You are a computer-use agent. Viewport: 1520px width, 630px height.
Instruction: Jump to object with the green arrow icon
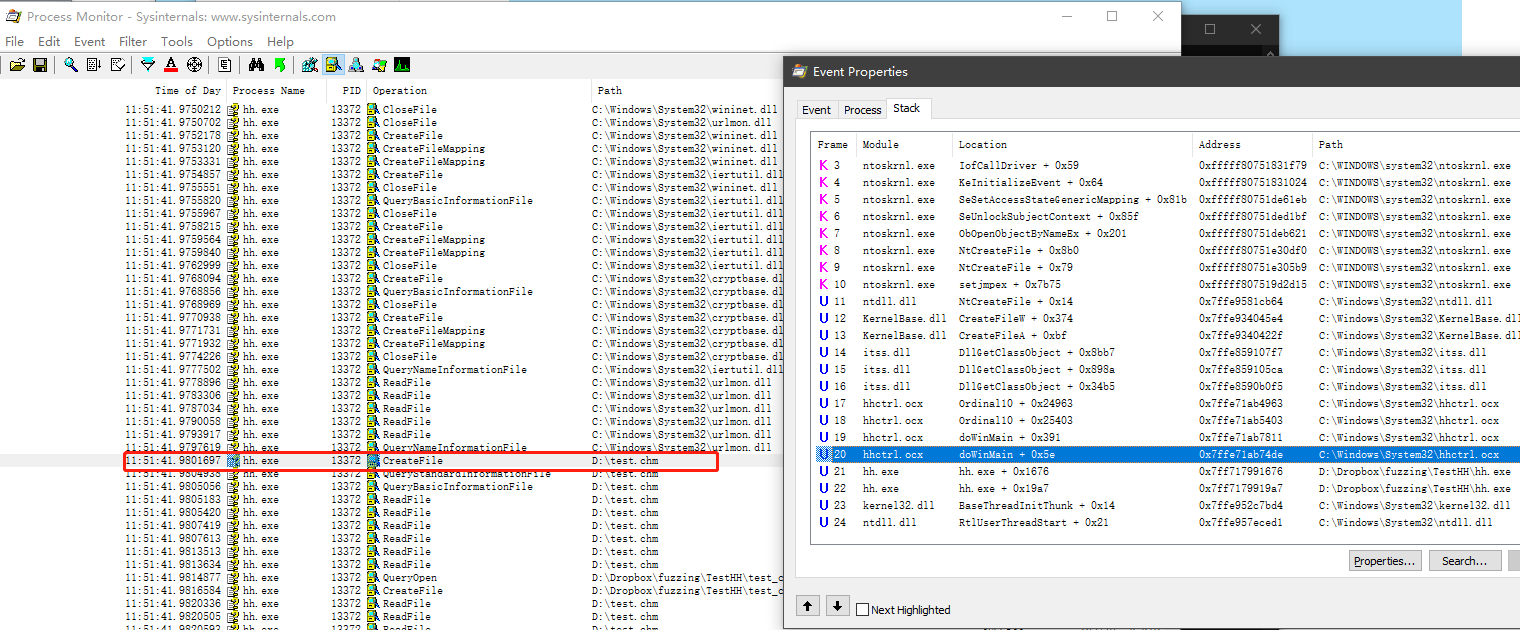[x=280, y=65]
